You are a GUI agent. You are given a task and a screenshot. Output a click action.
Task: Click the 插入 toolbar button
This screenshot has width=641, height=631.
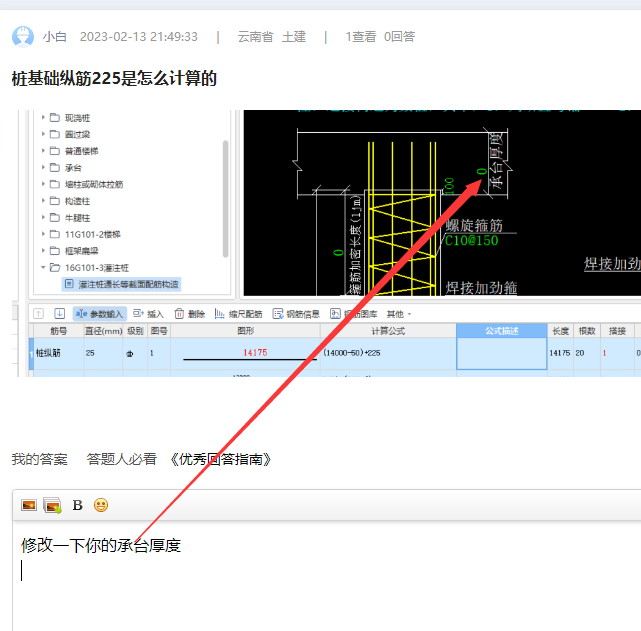pos(148,313)
